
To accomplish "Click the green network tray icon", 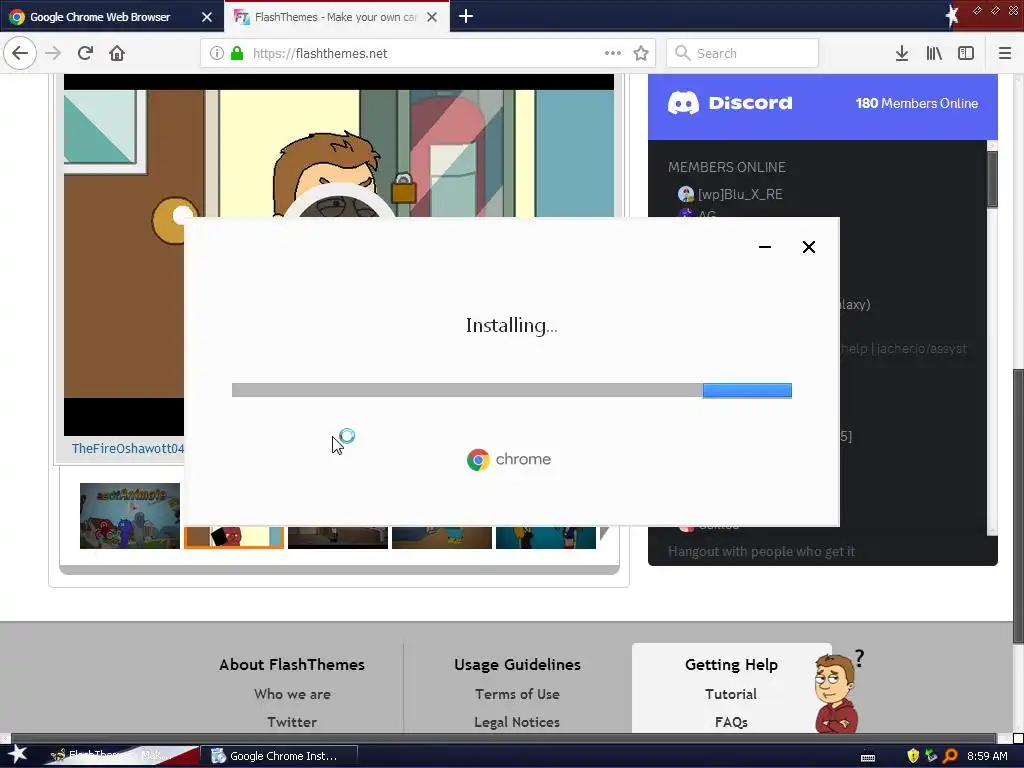I will point(932,756).
